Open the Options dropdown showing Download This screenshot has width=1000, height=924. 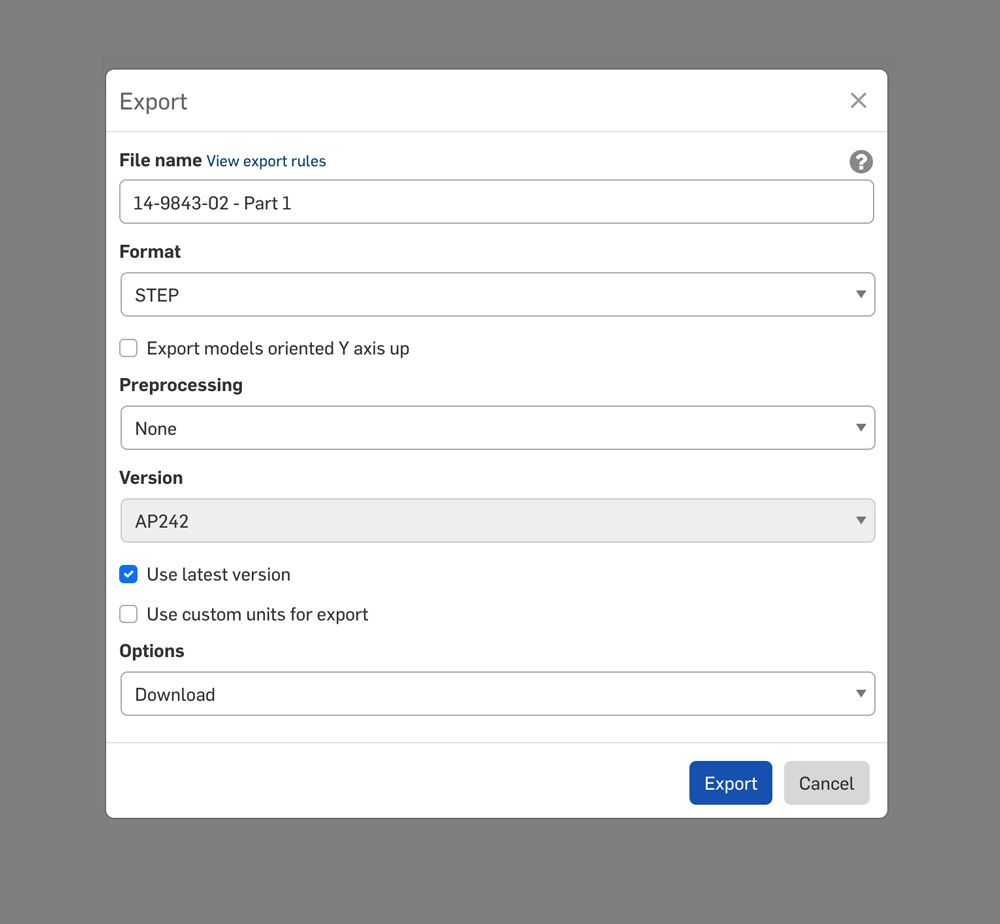[497, 693]
